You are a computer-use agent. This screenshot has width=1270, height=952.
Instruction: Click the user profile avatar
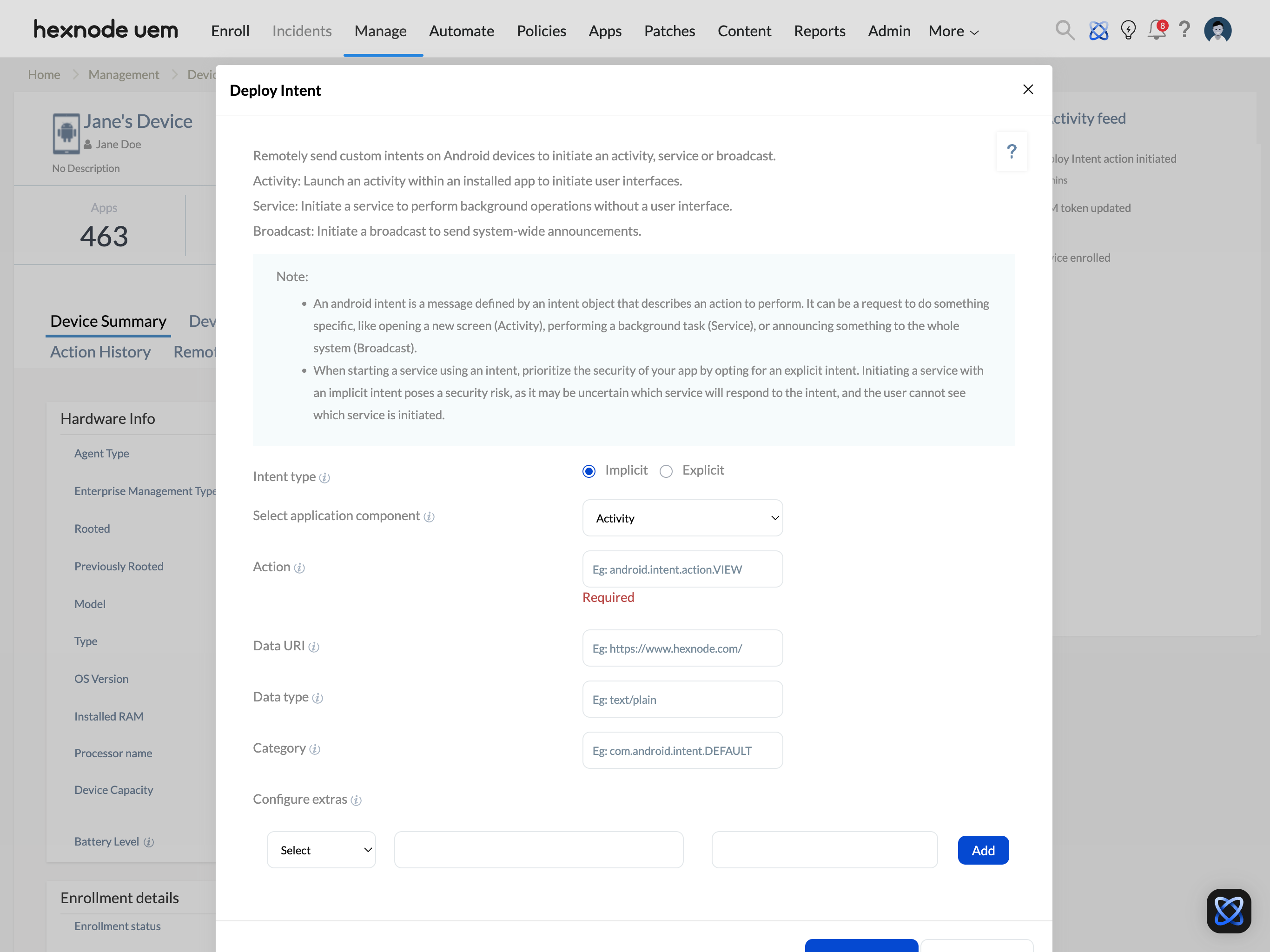(1217, 30)
